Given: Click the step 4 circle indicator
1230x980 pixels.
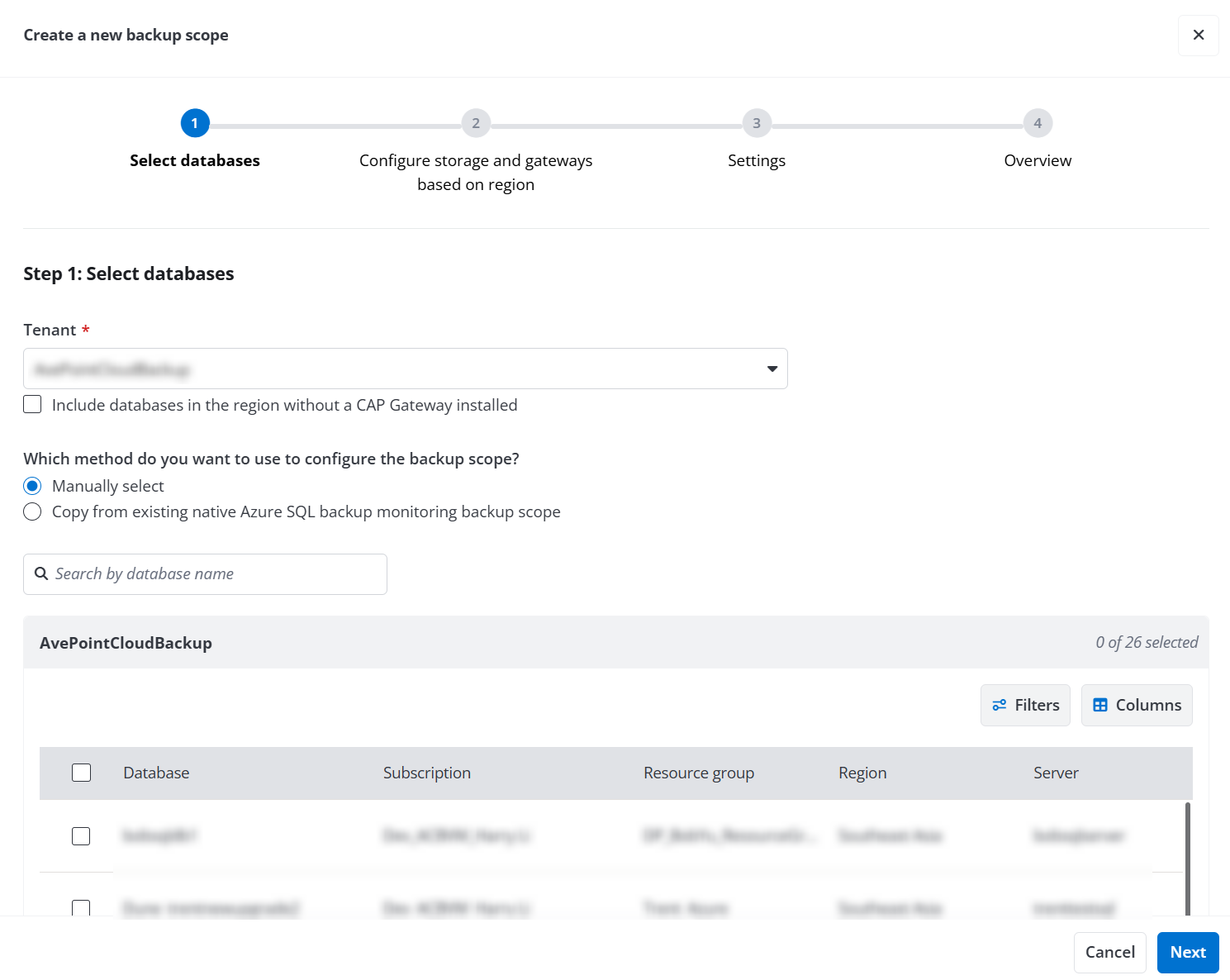Looking at the screenshot, I should [x=1038, y=122].
